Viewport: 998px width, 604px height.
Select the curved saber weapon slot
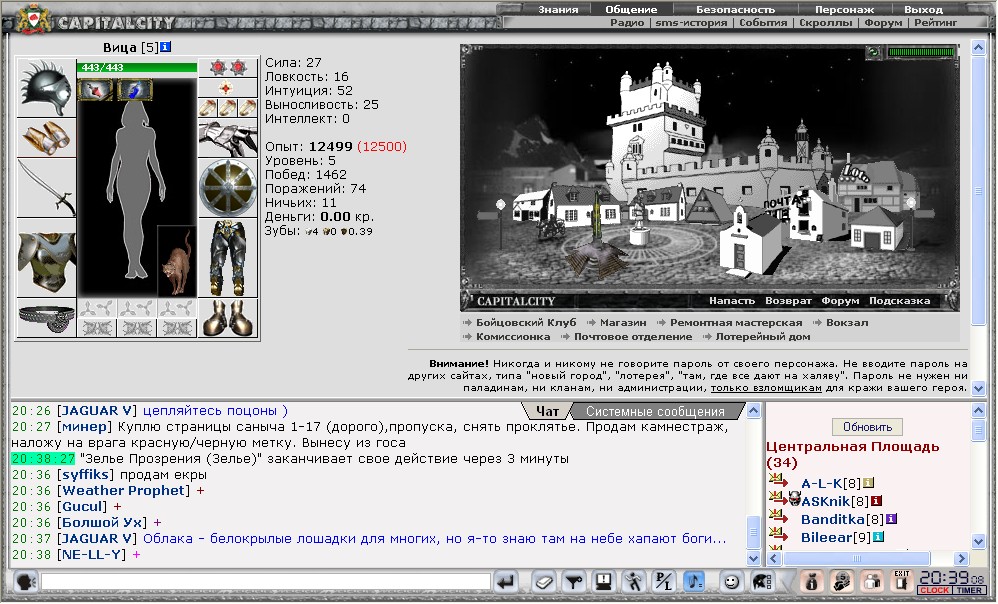[x=46, y=188]
